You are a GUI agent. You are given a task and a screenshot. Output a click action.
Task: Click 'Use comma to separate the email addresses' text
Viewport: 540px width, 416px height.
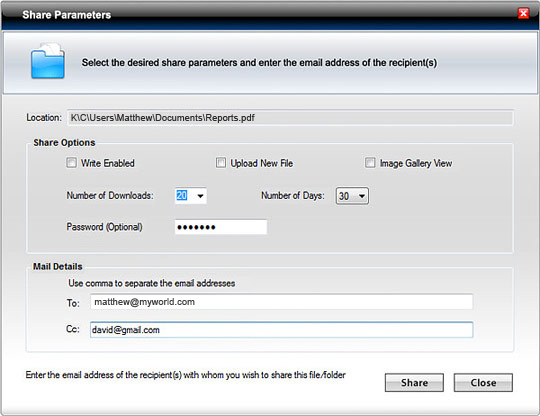point(152,283)
